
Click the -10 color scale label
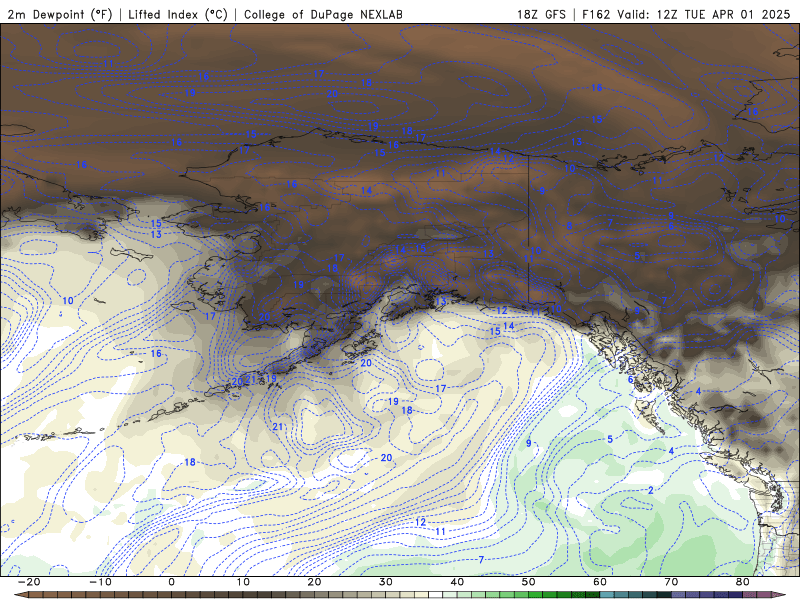click(x=100, y=582)
